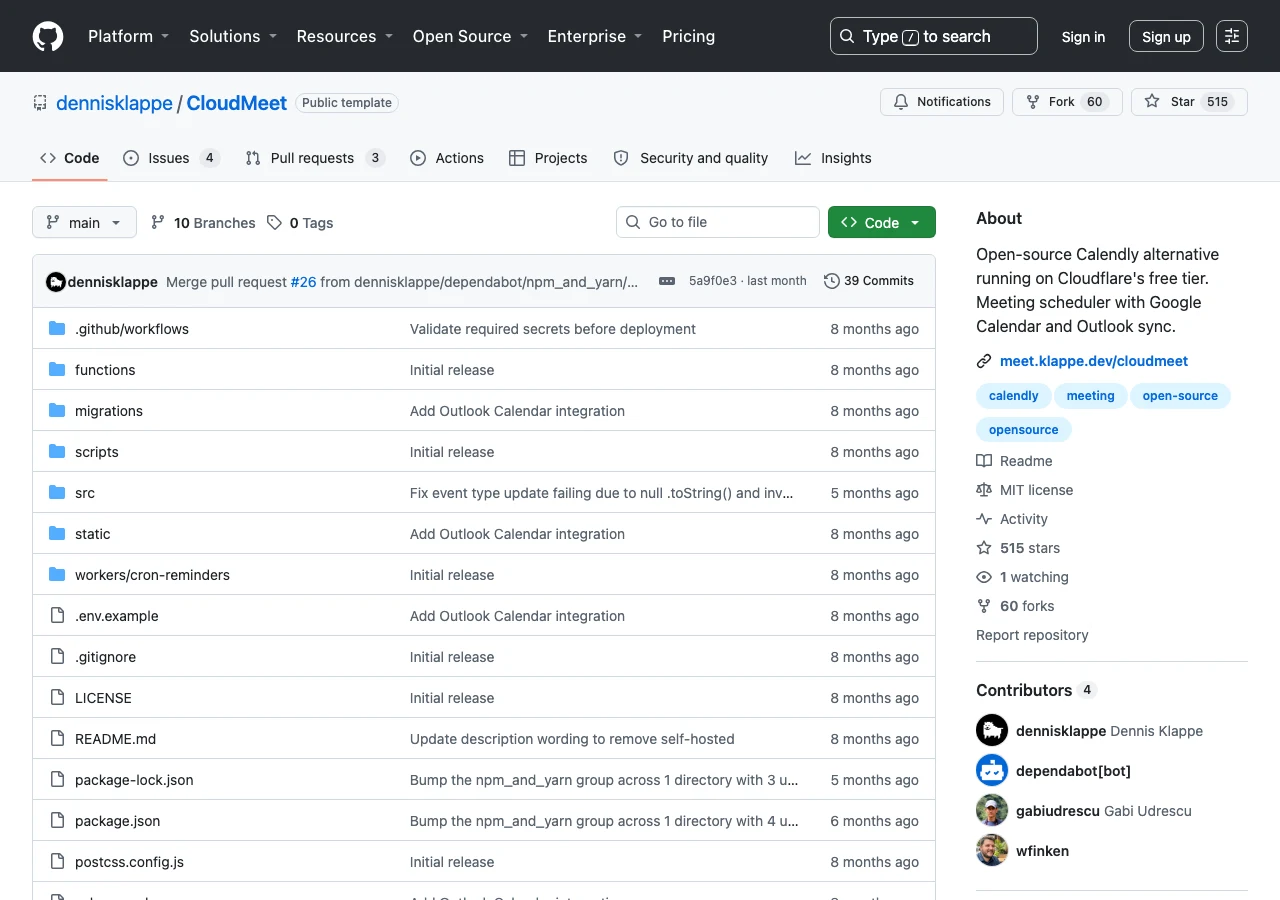Click the file icon beside README.md
Viewport: 1280px width, 900px height.
coord(57,739)
